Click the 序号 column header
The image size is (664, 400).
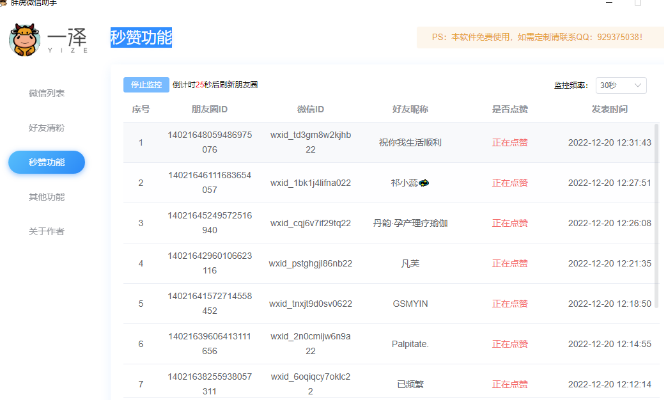[x=141, y=109]
